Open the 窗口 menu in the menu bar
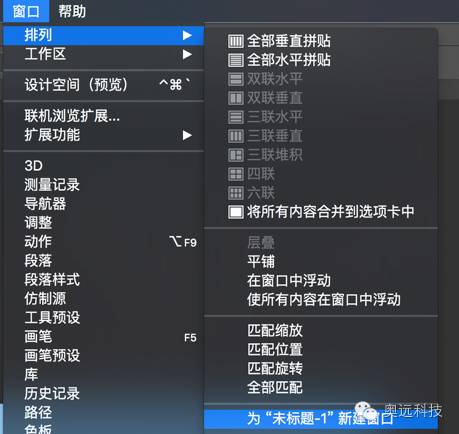The width and height of the screenshot is (459, 434). [x=26, y=11]
